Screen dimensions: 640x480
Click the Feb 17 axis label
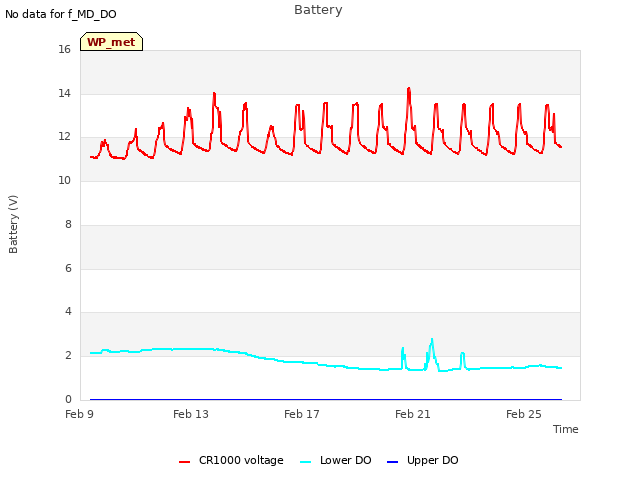tap(302, 414)
